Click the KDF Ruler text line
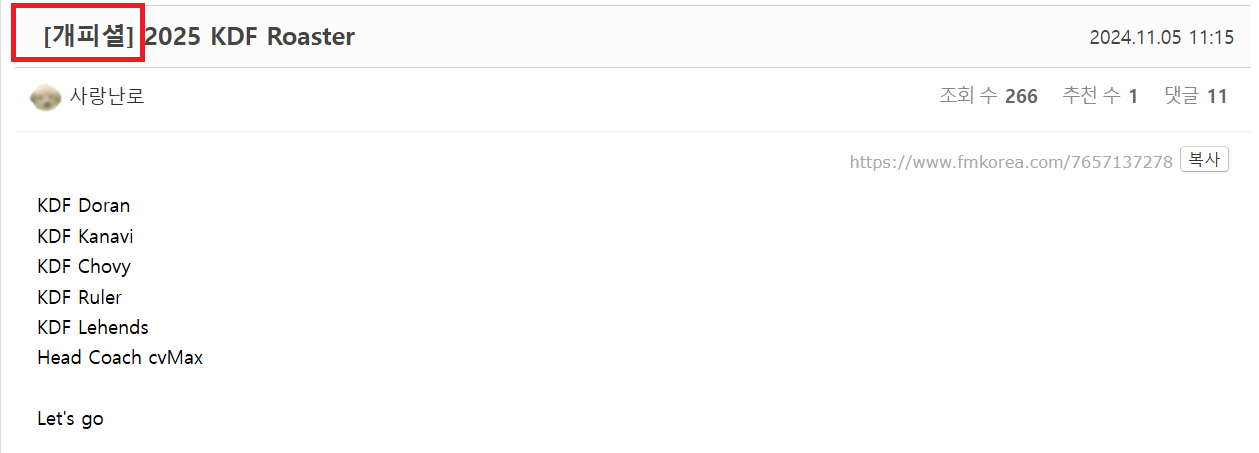This screenshot has height=453, width=1259. [x=79, y=297]
